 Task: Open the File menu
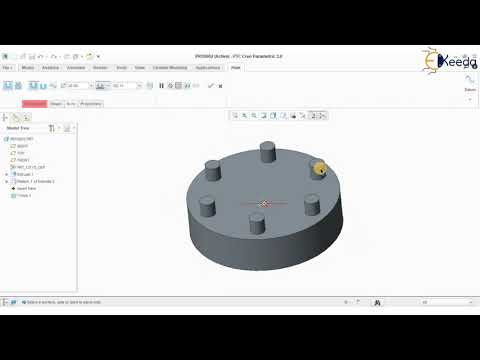(x=8, y=68)
